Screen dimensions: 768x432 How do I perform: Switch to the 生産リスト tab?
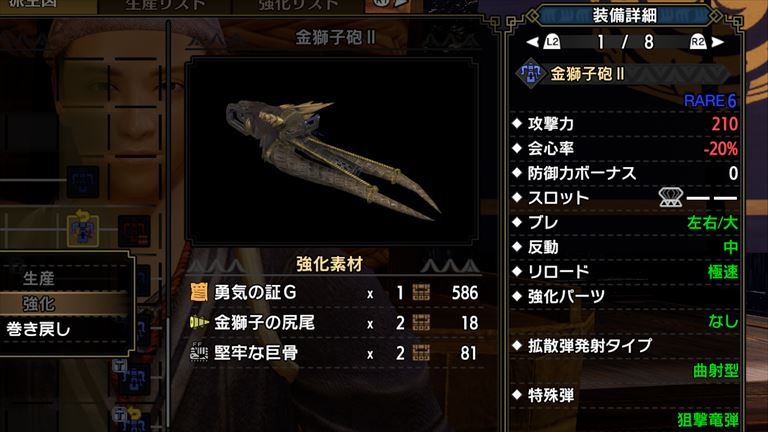[x=165, y=6]
